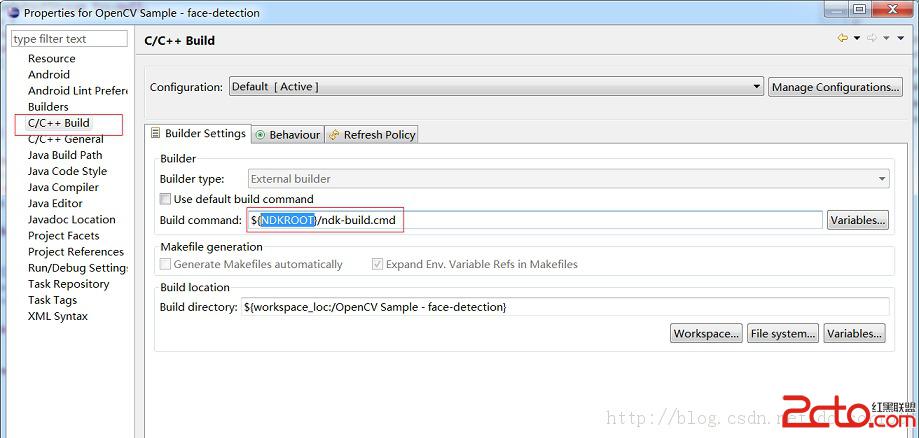This screenshot has height=438, width=919.
Task: Click the Behaviour tab green icon
Action: click(x=260, y=135)
